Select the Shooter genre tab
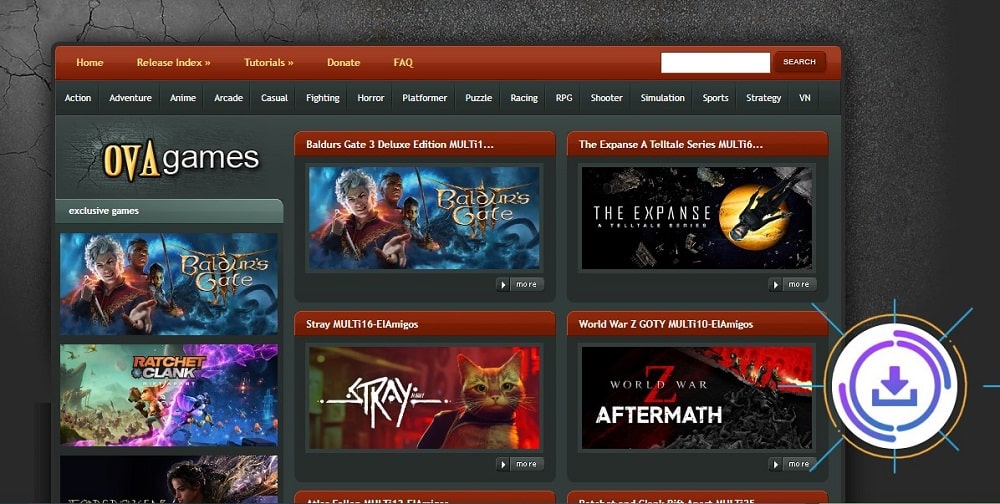 pyautogui.click(x=607, y=98)
